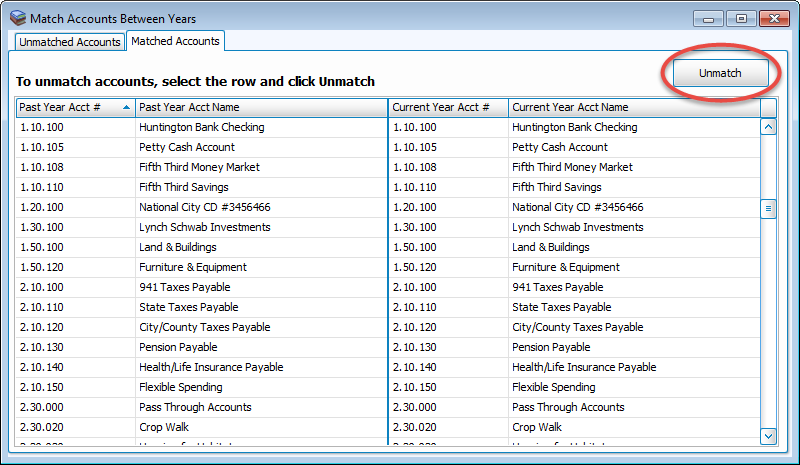
Task: Click the Unmatch button
Action: point(719,73)
